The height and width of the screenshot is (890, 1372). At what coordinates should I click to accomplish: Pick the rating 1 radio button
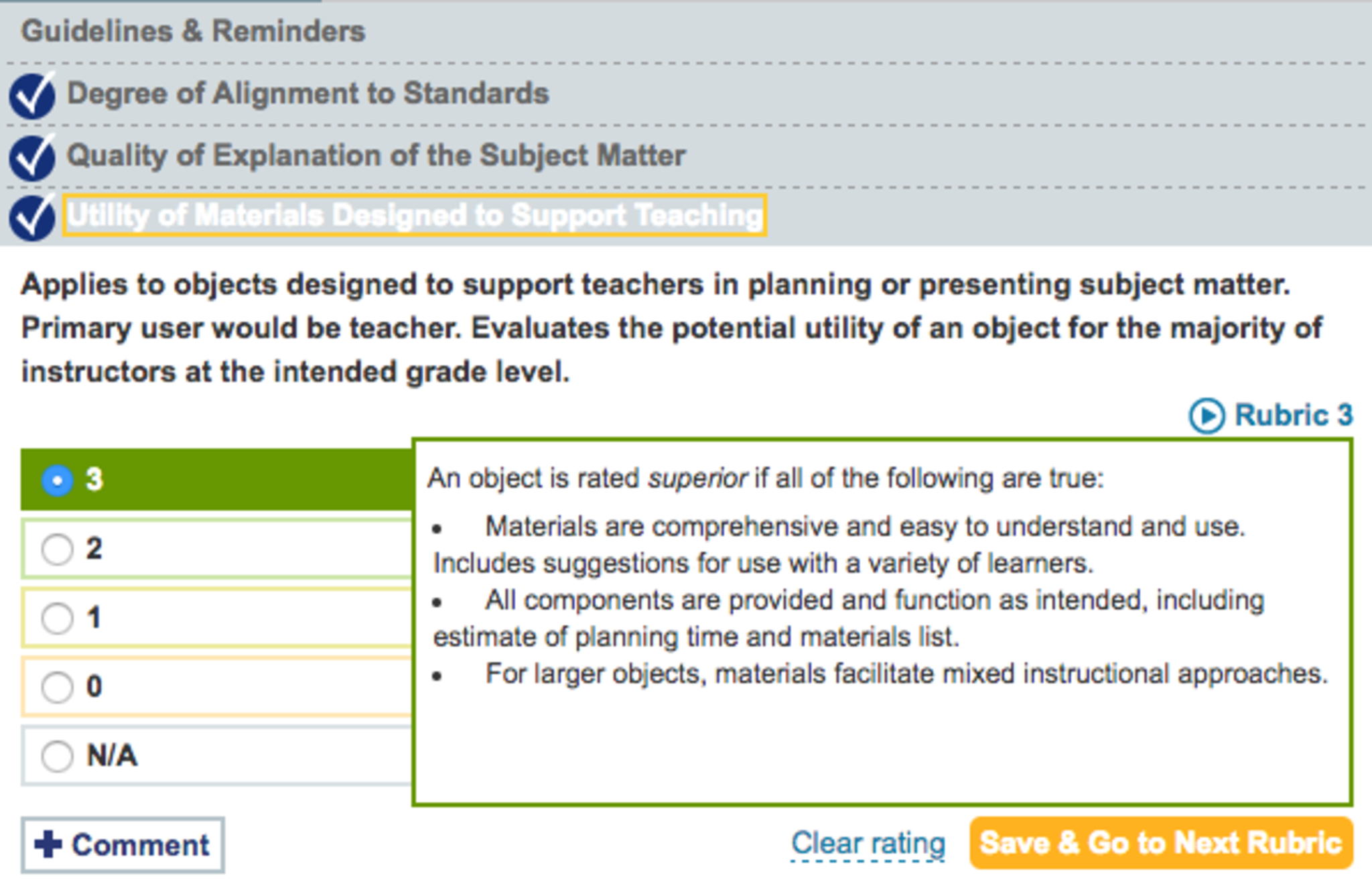pos(57,618)
